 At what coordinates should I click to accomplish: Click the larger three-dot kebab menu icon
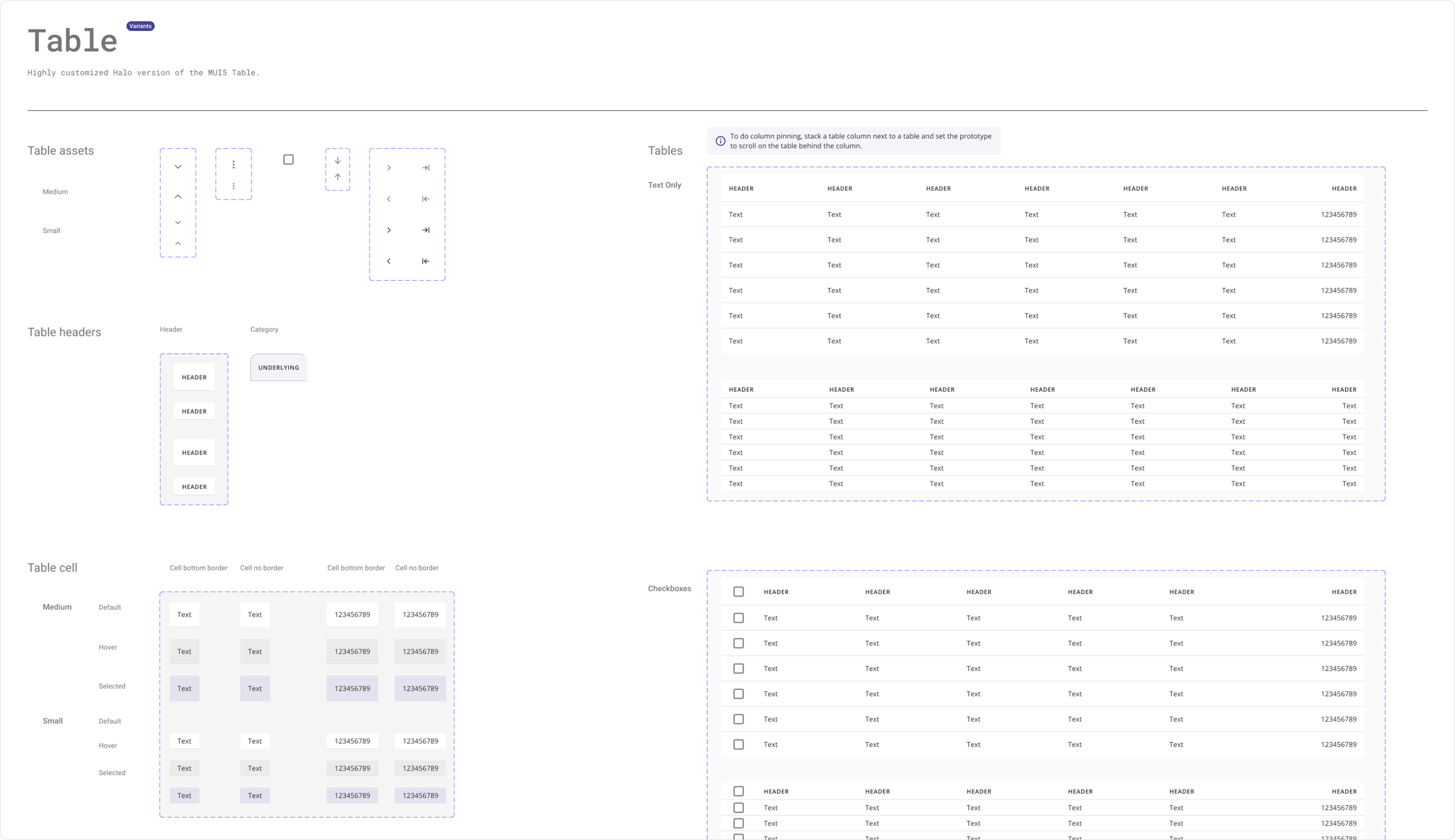point(233,165)
